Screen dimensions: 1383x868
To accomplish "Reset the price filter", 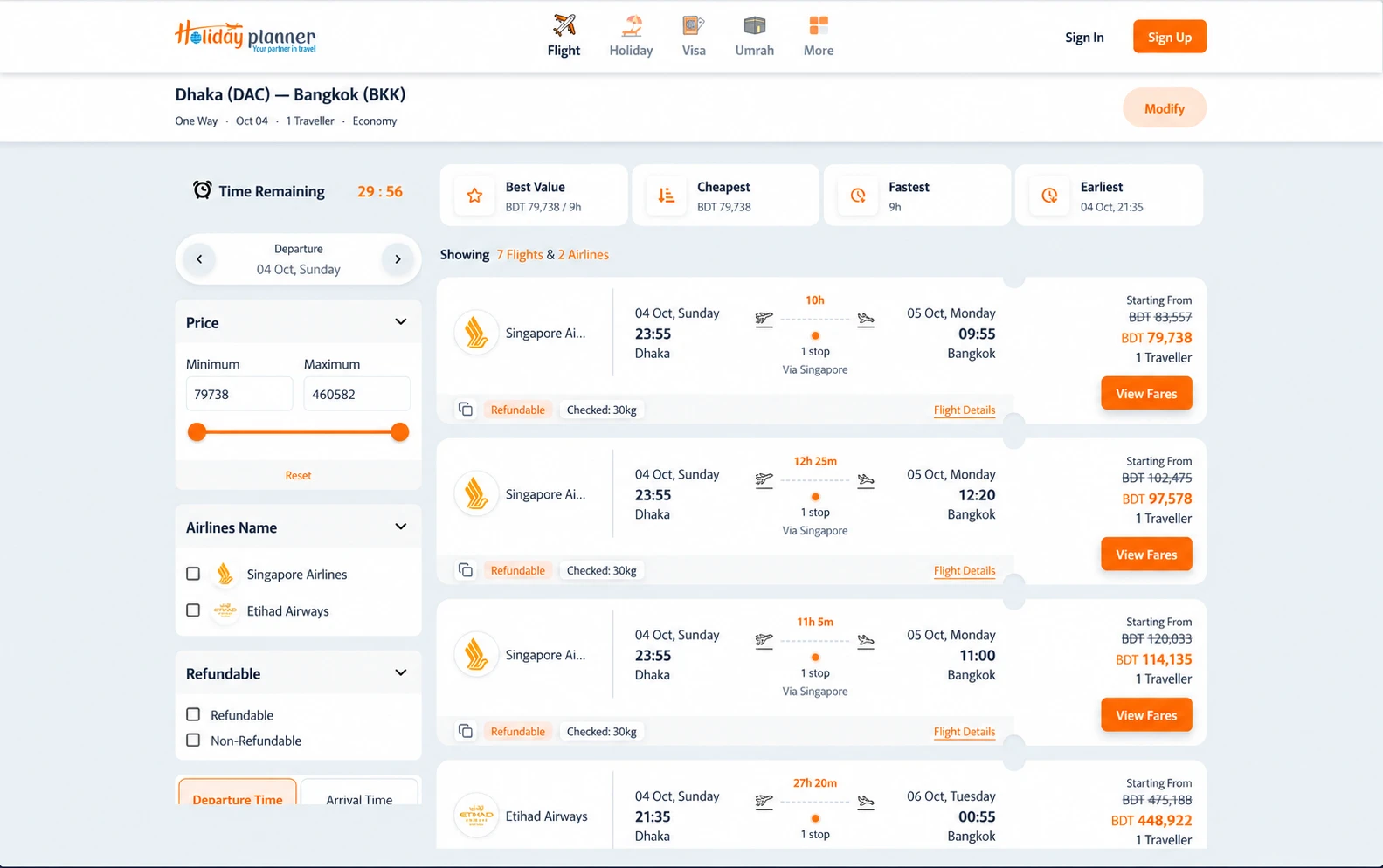I will point(298,475).
